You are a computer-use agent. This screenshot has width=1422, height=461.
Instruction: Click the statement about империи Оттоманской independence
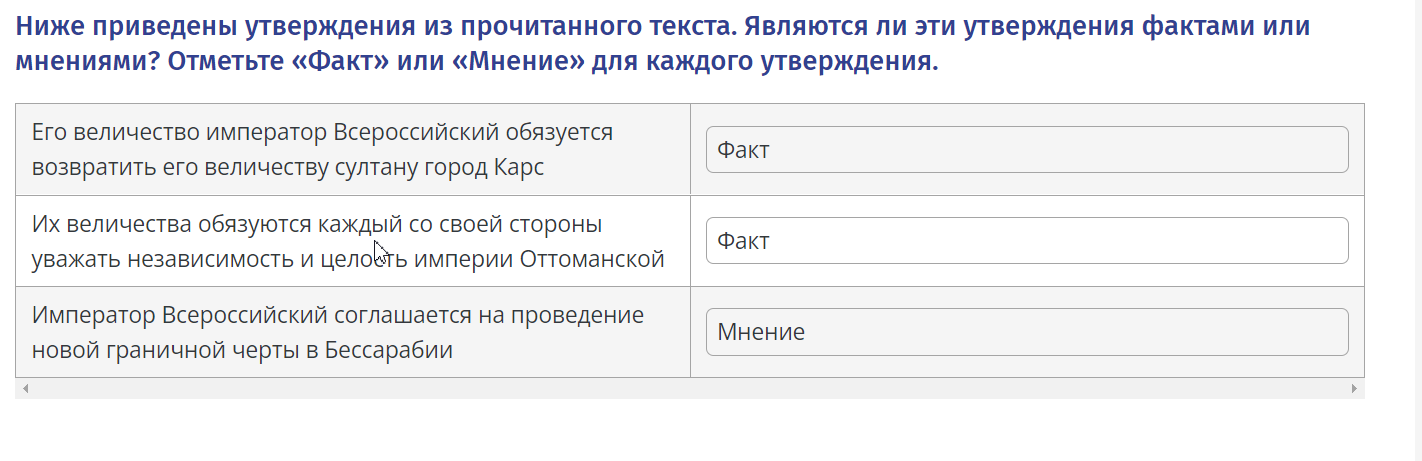coord(348,241)
